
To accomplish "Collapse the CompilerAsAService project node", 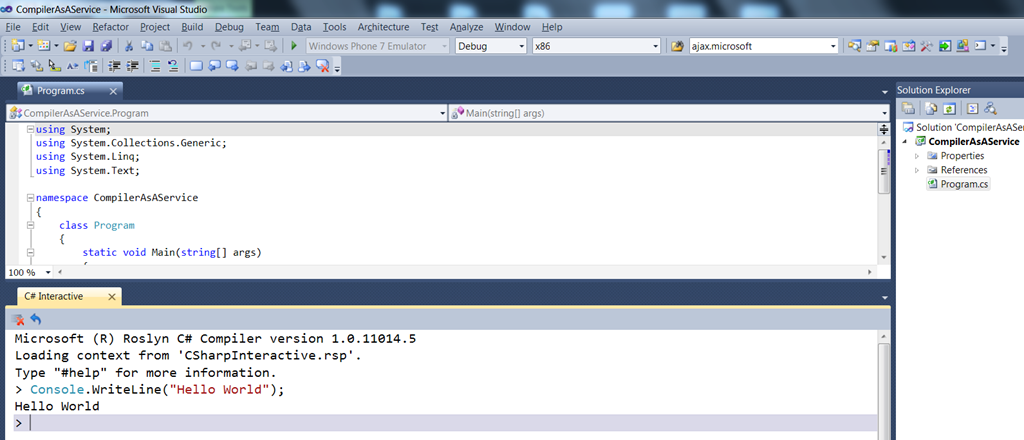I will point(905,142).
